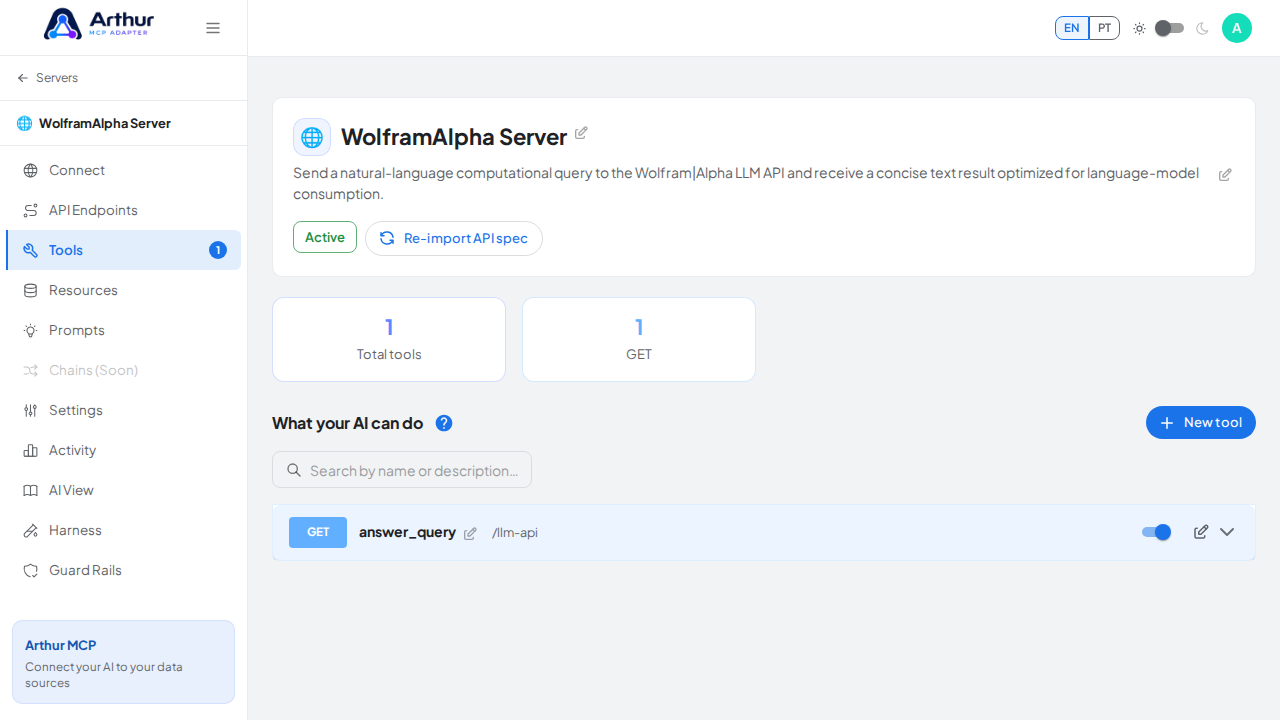The width and height of the screenshot is (1280, 720).
Task: Open the Settings section
Action: (123, 410)
